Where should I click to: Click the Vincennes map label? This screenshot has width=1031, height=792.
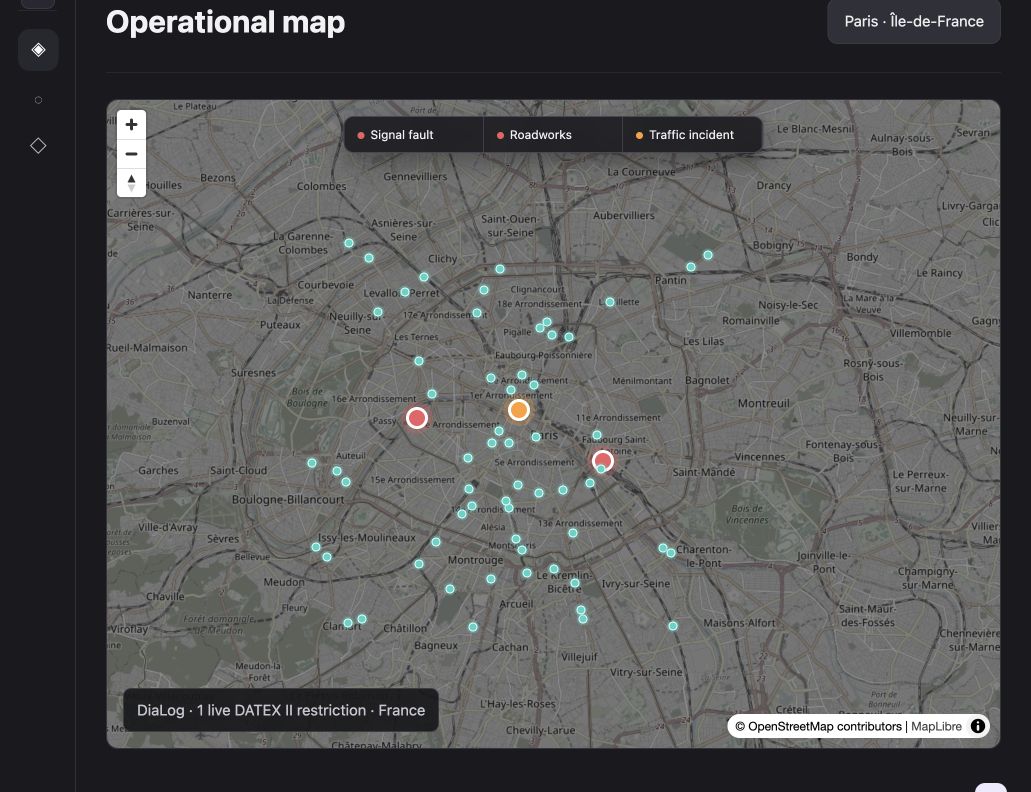click(759, 457)
